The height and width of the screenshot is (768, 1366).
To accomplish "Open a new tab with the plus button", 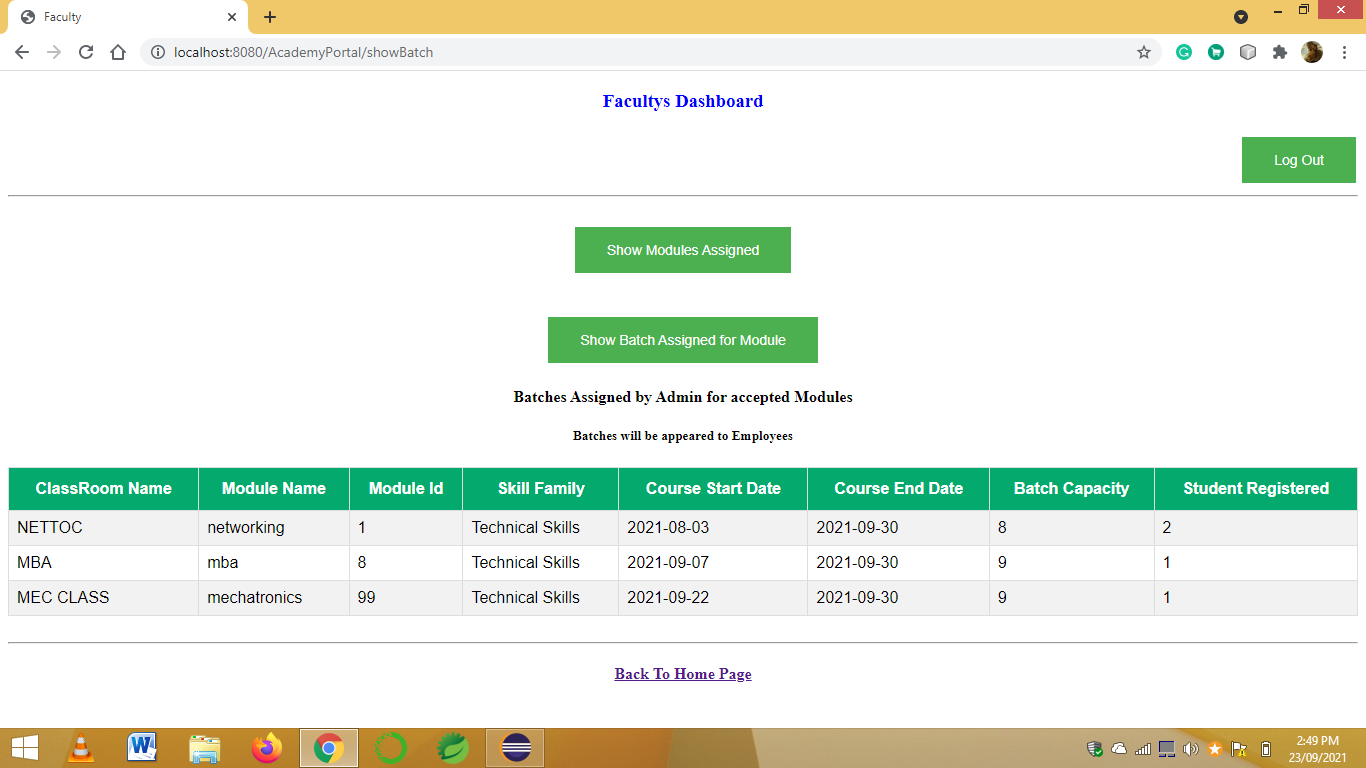I will (x=269, y=16).
